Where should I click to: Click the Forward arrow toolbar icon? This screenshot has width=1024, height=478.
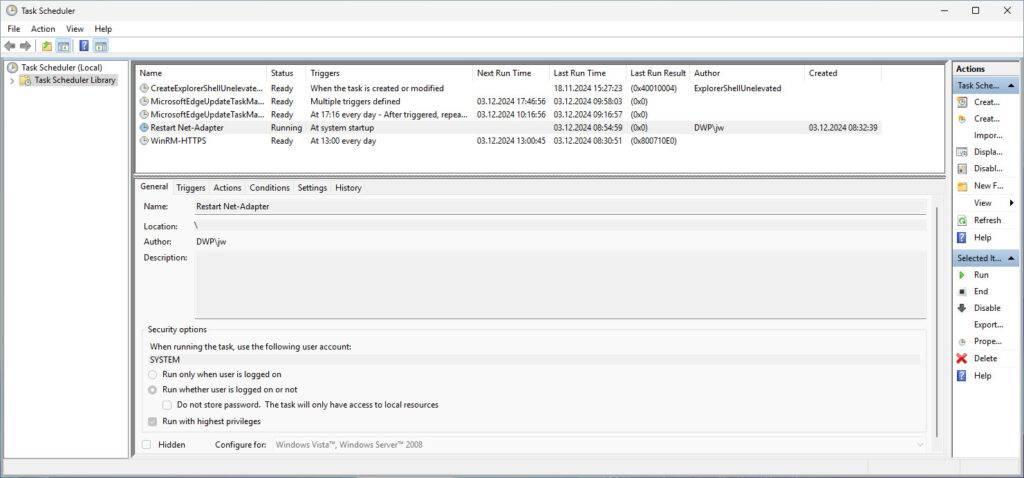pyautogui.click(x=25, y=46)
